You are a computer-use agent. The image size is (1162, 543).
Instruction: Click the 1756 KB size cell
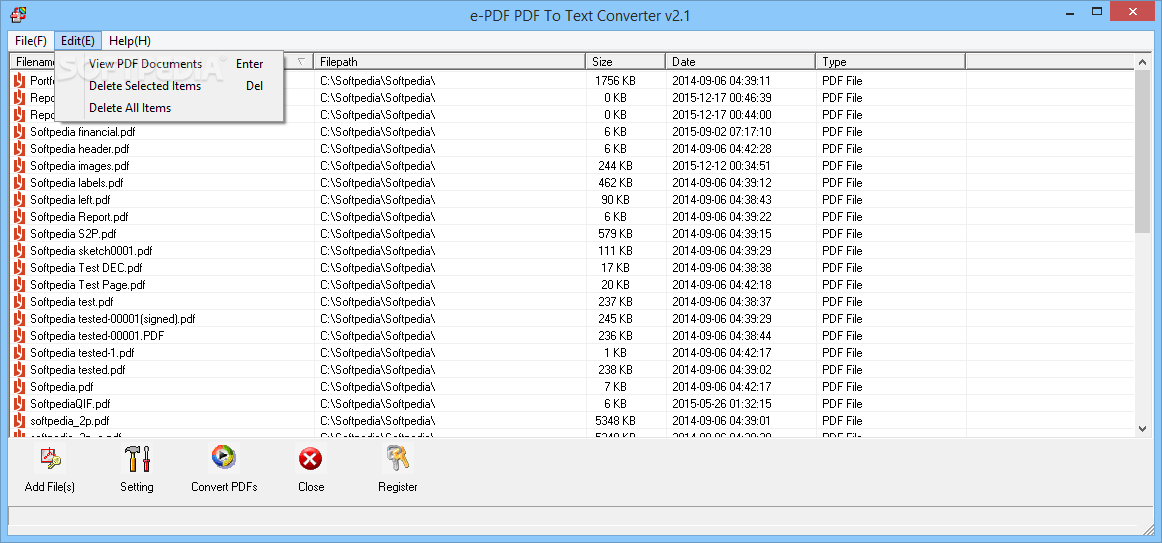click(615, 81)
